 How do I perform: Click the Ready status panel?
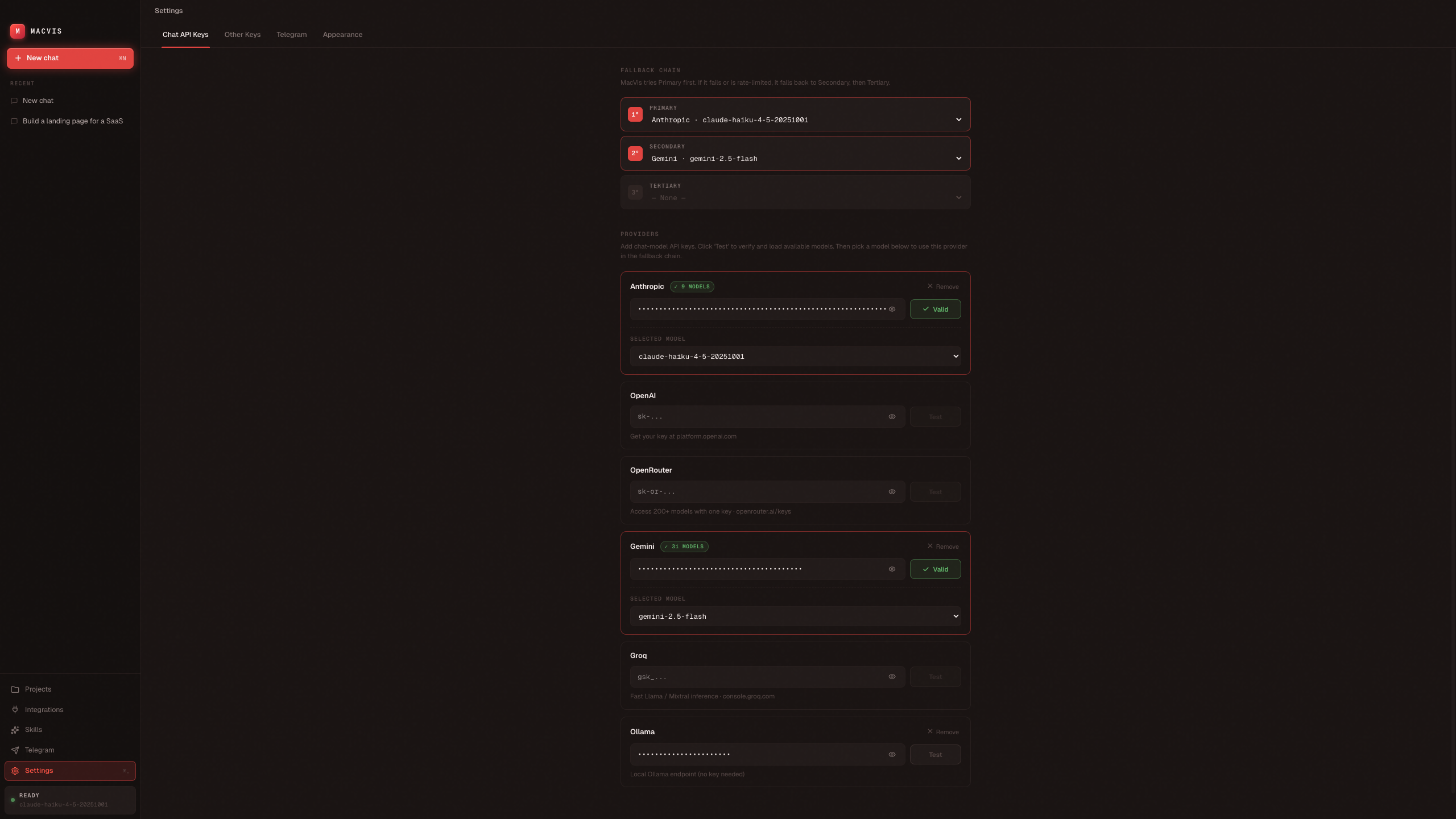coord(70,800)
